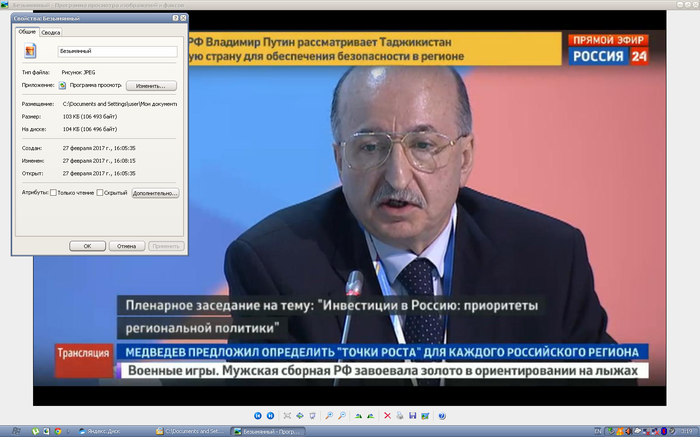Print the current image

[x=400, y=415]
